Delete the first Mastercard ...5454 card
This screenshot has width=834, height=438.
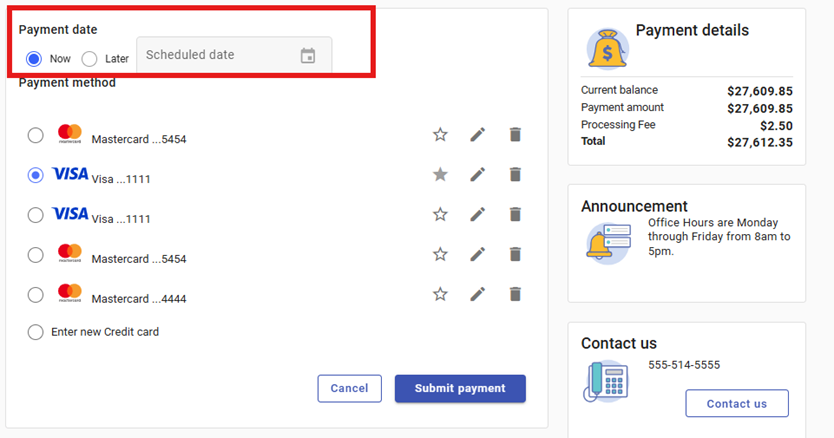(x=515, y=135)
